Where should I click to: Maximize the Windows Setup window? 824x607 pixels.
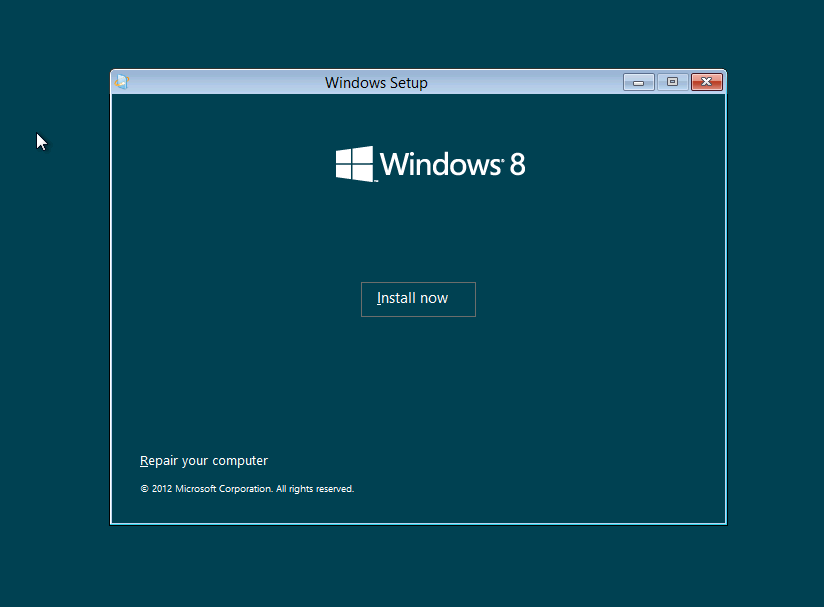[672, 82]
